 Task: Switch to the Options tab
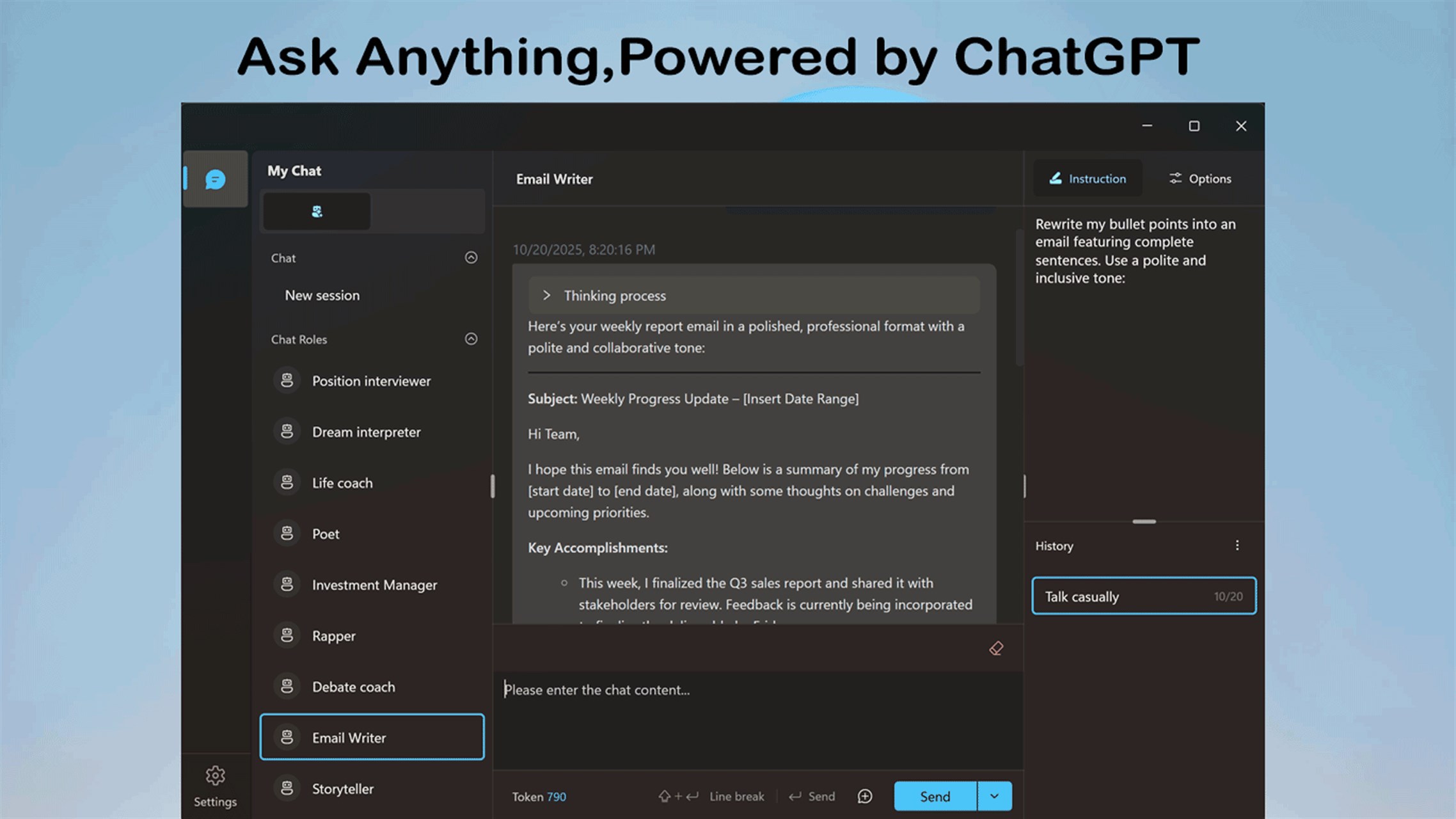point(1200,179)
